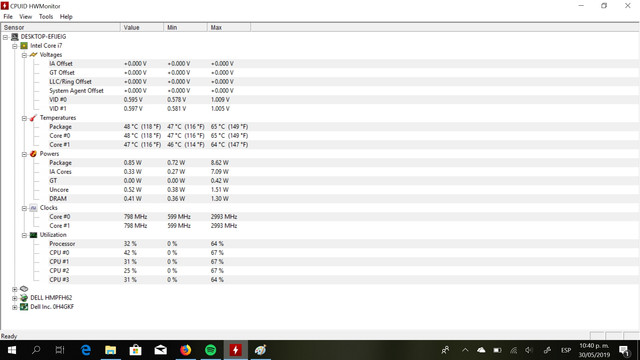Viewport: 640px width, 360px height.
Task: Click the 8.62 W max package power value
Action: [220, 163]
